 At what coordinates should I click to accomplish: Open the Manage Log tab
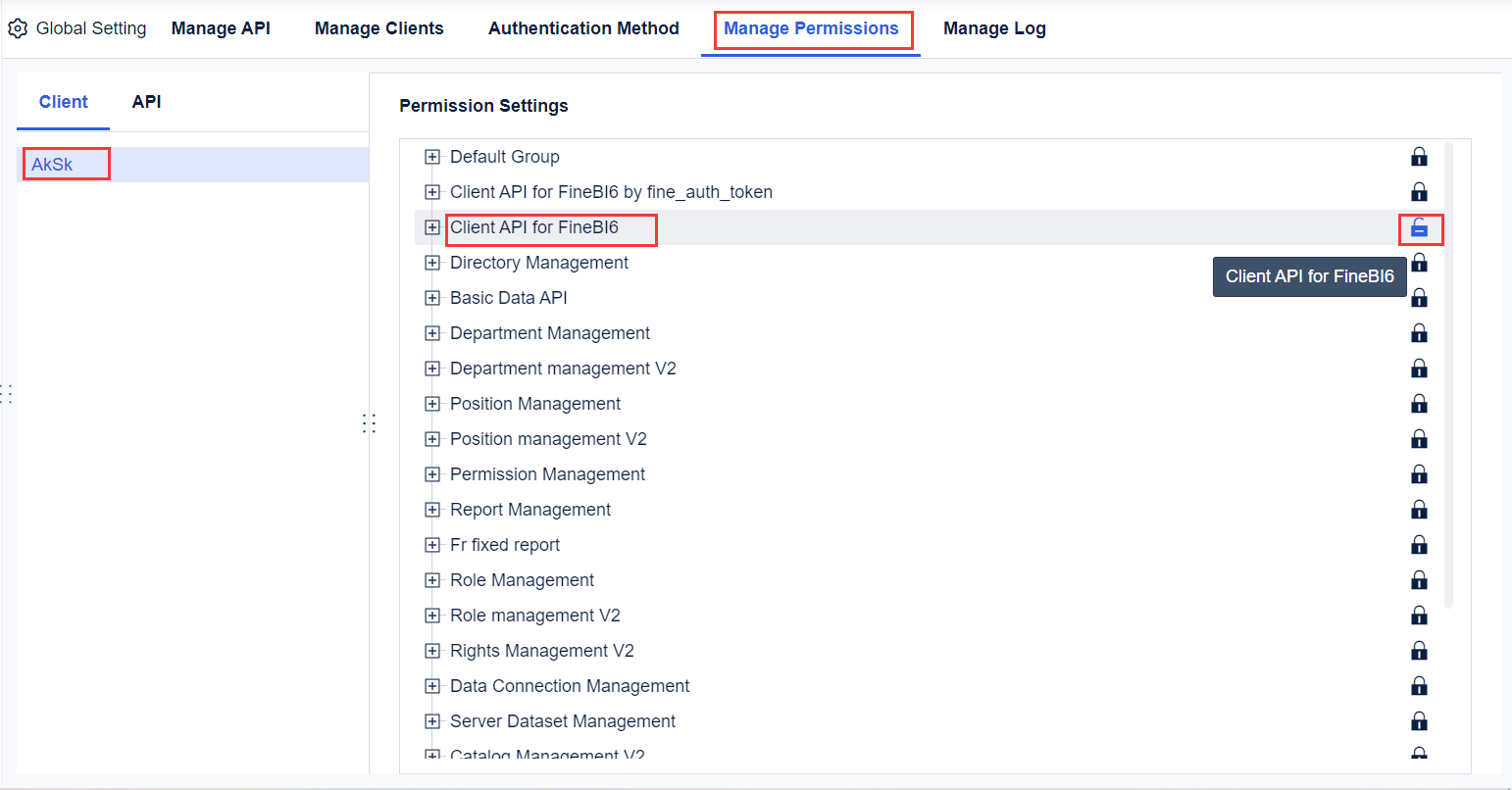[994, 28]
